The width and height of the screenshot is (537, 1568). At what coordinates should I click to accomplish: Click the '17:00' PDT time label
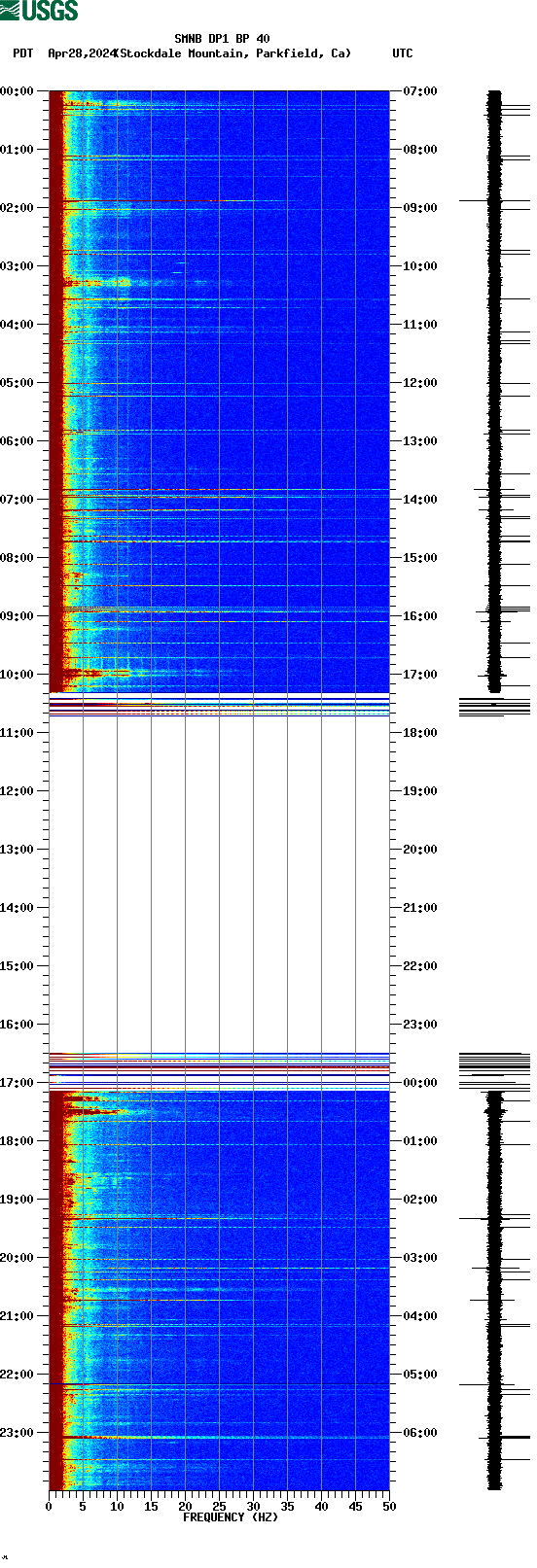17,1082
